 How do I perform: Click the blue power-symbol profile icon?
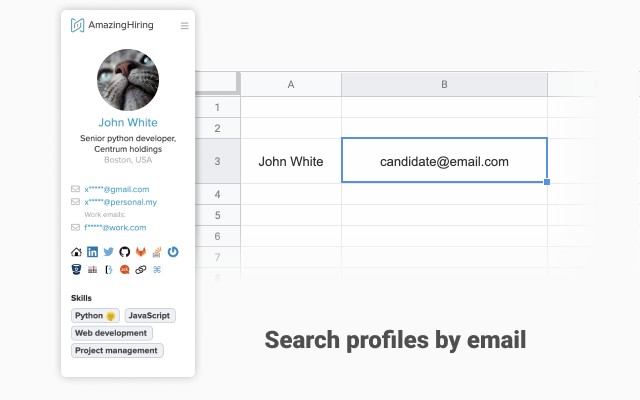(x=173, y=252)
